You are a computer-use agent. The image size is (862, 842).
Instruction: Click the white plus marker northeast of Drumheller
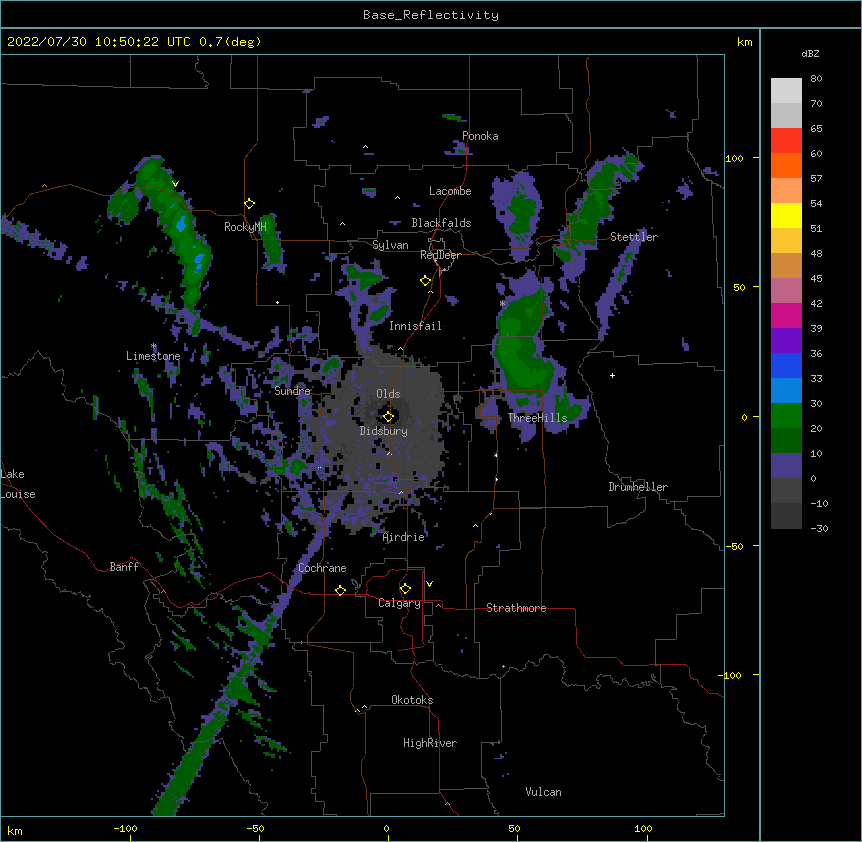(612, 375)
